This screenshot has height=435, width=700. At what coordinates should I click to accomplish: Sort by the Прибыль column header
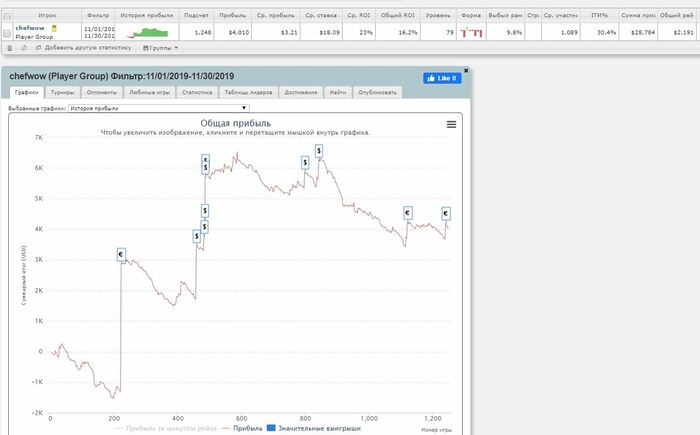coord(233,15)
